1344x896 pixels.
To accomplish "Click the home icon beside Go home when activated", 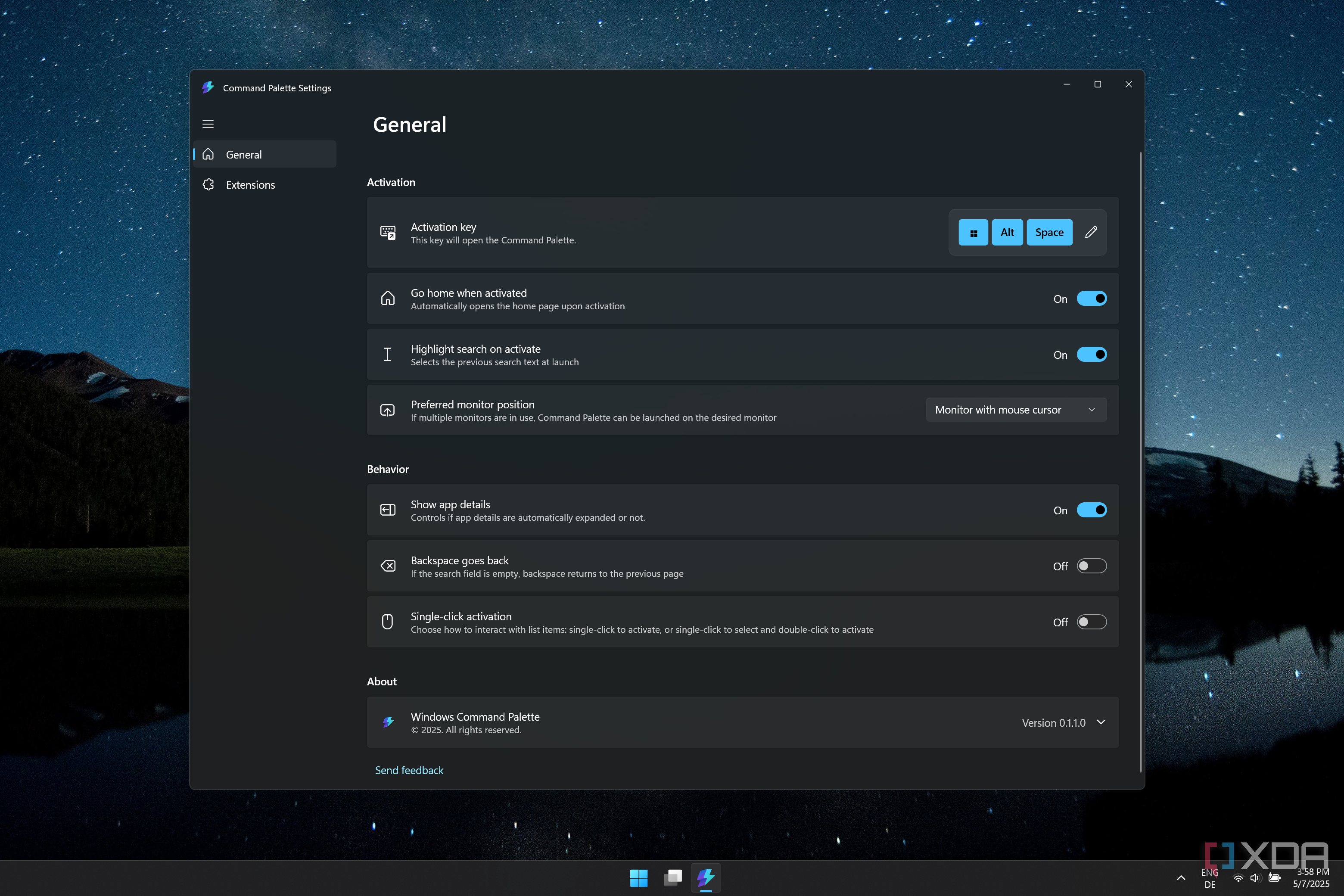I will [x=387, y=298].
